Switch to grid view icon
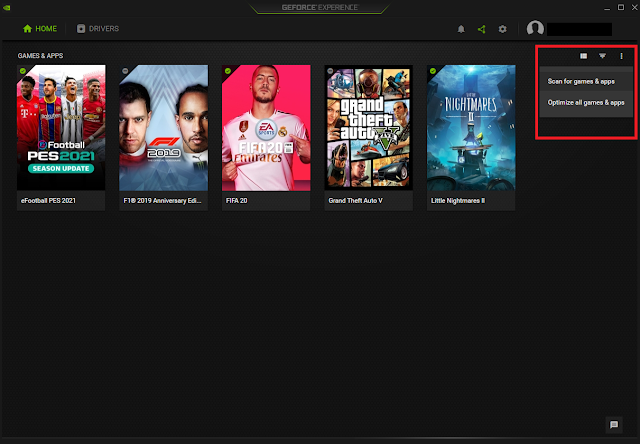Viewport: 640px width, 444px height. [x=584, y=56]
